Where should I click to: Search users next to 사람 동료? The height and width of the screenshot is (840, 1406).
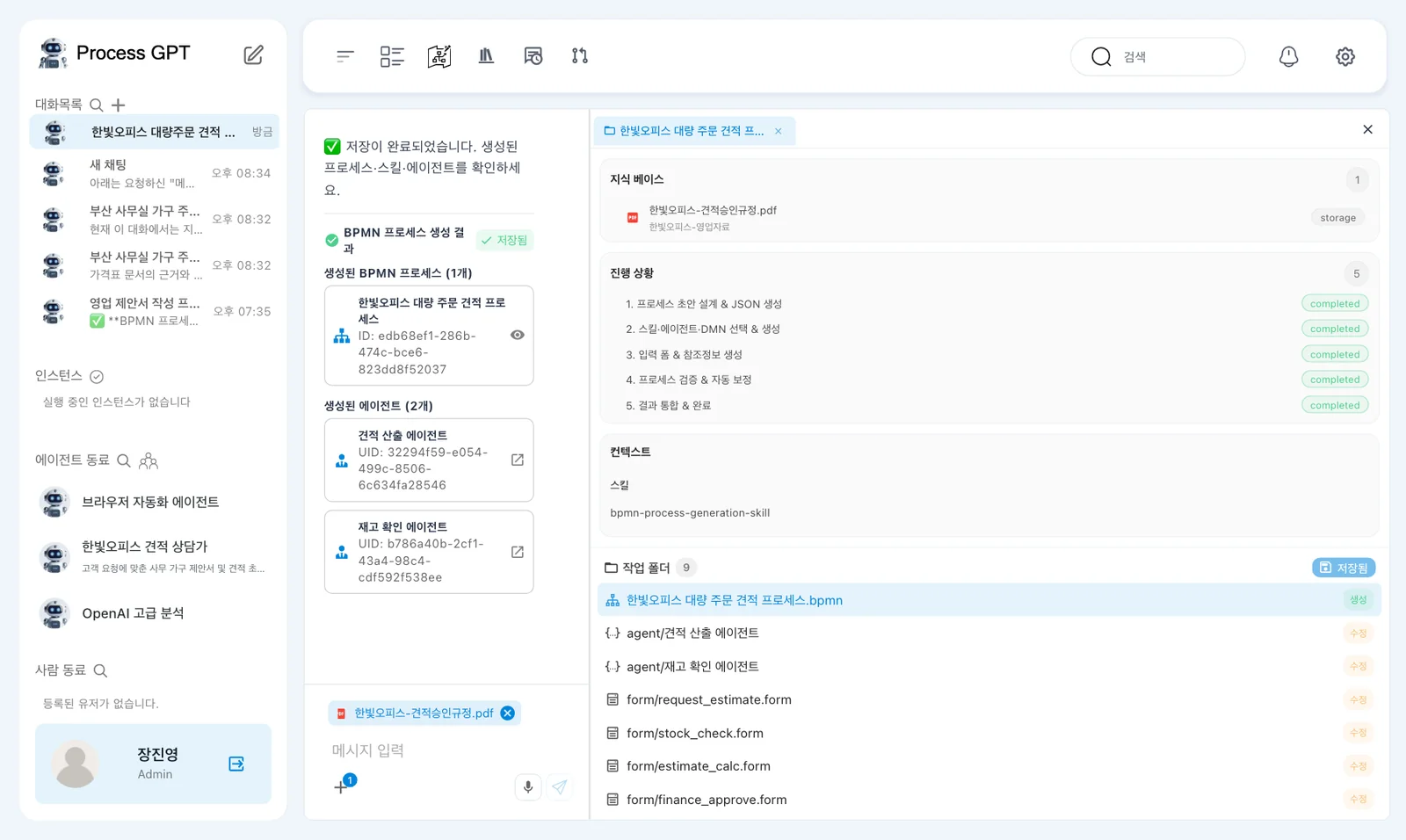(100, 670)
